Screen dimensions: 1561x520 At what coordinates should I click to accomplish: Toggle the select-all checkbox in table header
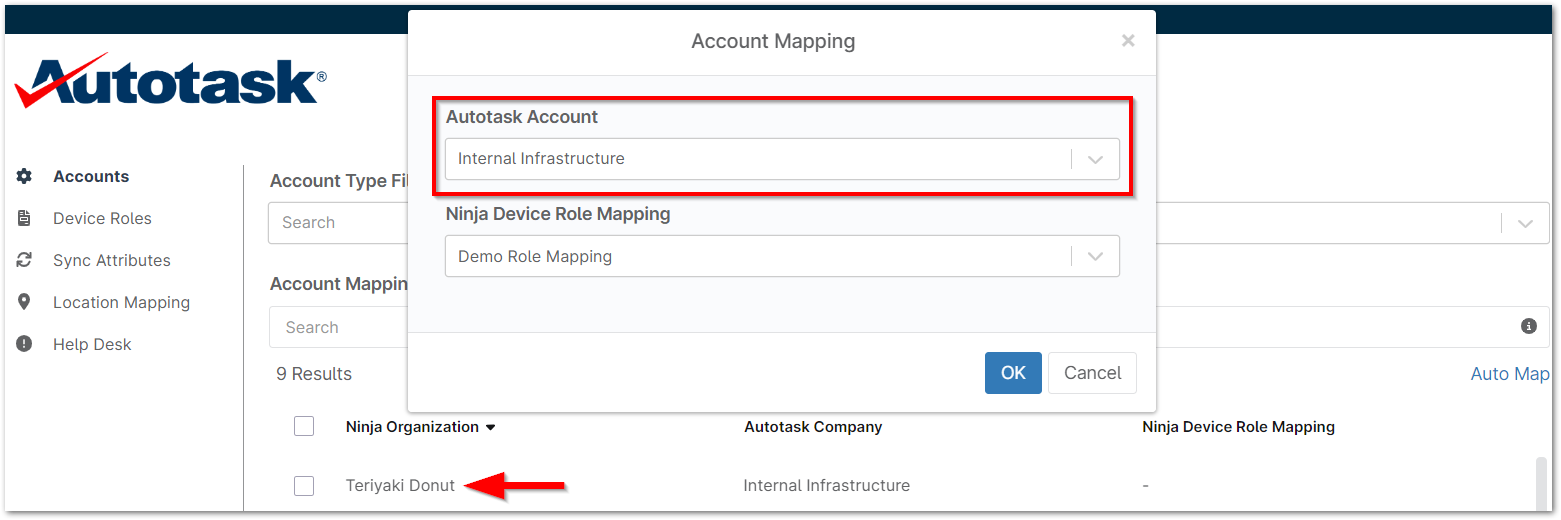[x=304, y=426]
